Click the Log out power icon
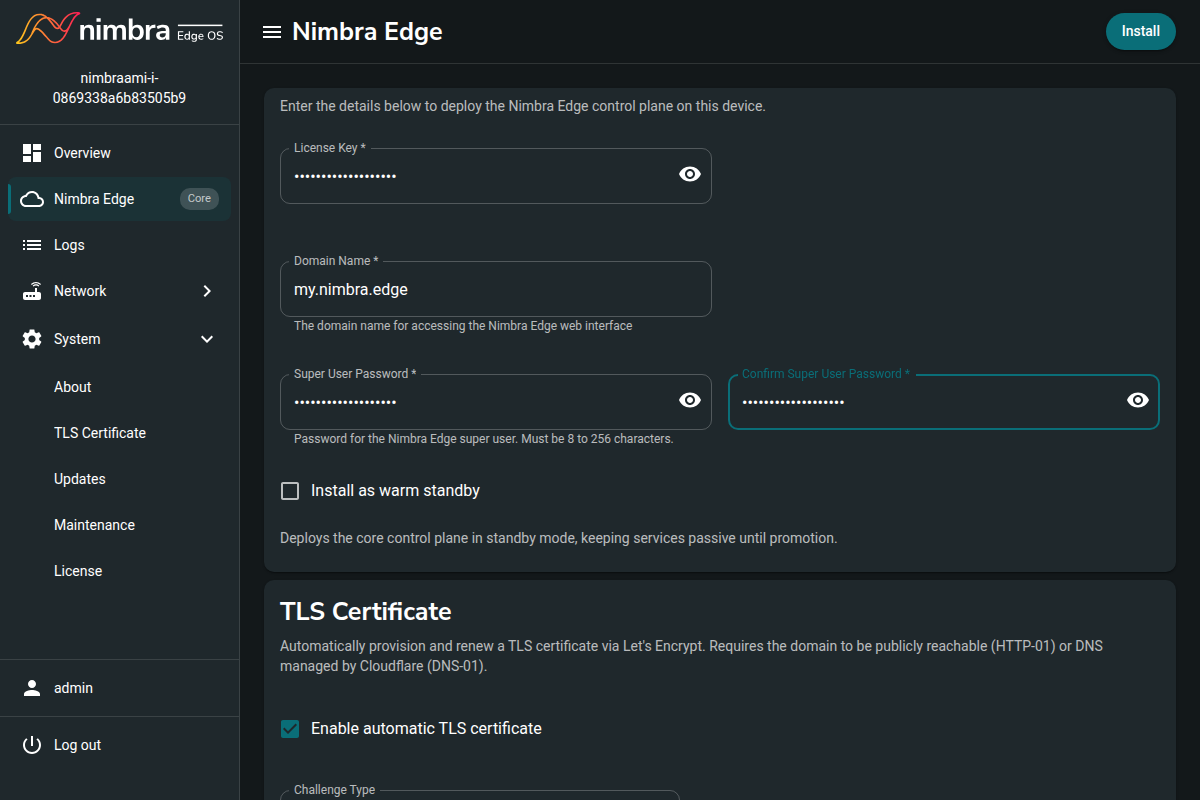 [32, 745]
